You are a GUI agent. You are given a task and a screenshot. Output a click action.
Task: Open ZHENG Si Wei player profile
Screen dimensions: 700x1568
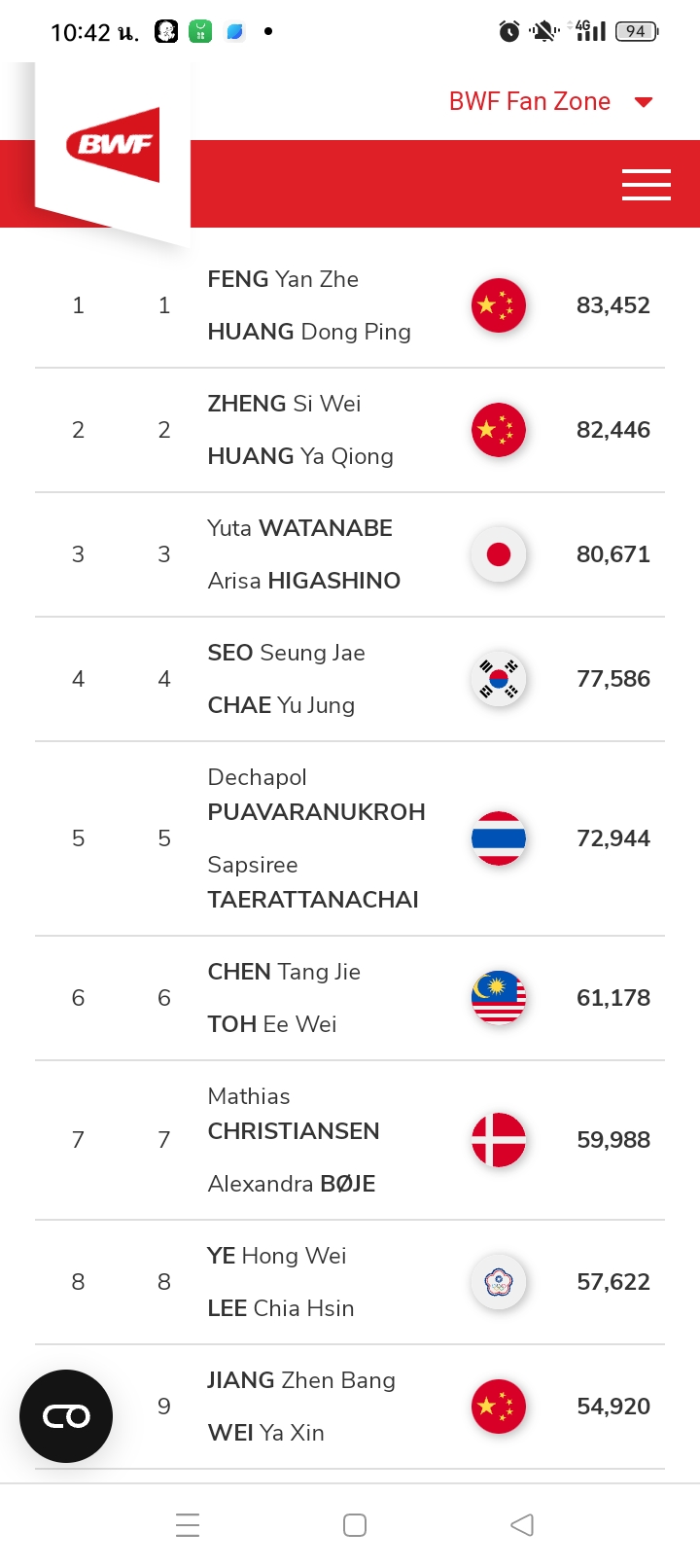coord(284,404)
